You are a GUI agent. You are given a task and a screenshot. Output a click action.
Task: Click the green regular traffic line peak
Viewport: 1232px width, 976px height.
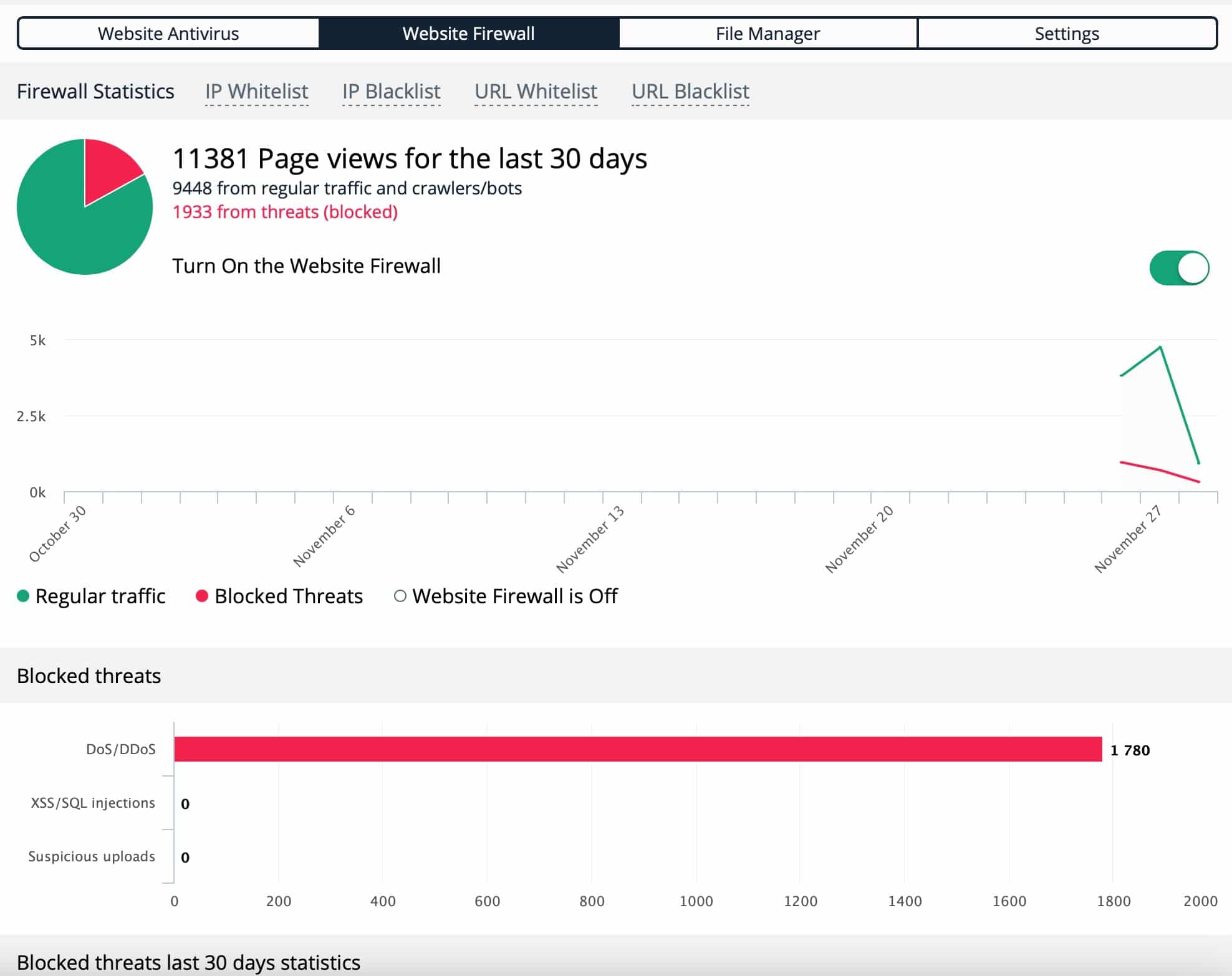pyautogui.click(x=1160, y=348)
